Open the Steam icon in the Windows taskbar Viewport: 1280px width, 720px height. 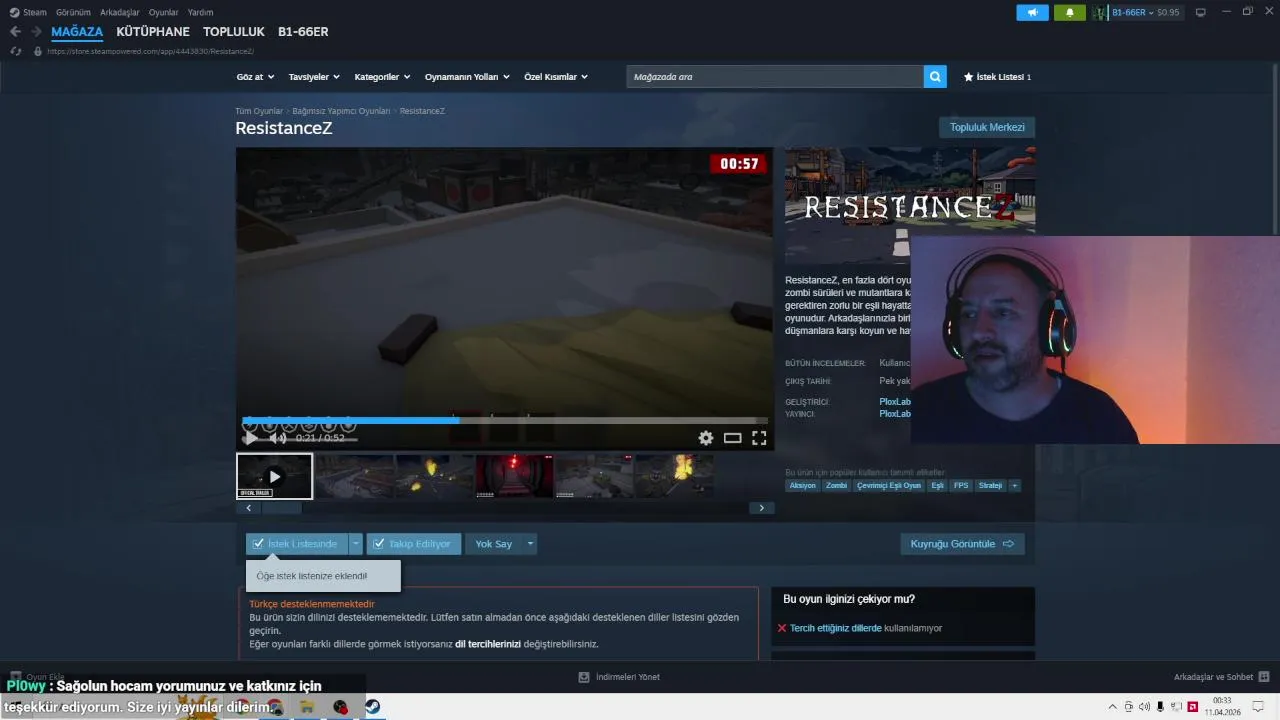[371, 707]
